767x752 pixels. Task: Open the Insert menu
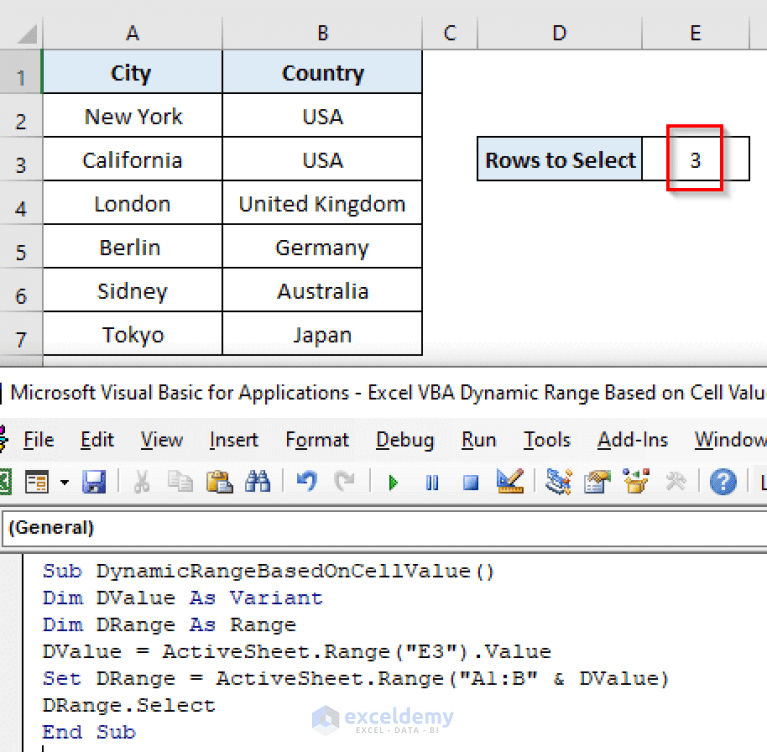point(234,439)
